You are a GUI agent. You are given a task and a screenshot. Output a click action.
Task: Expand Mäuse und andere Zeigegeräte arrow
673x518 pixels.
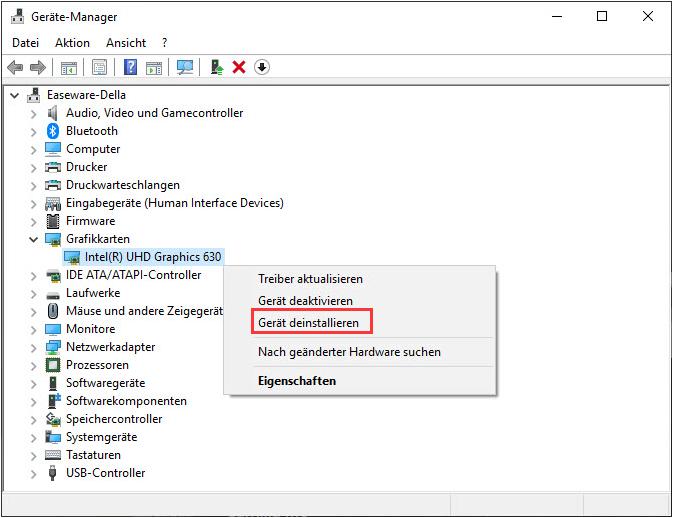point(34,312)
